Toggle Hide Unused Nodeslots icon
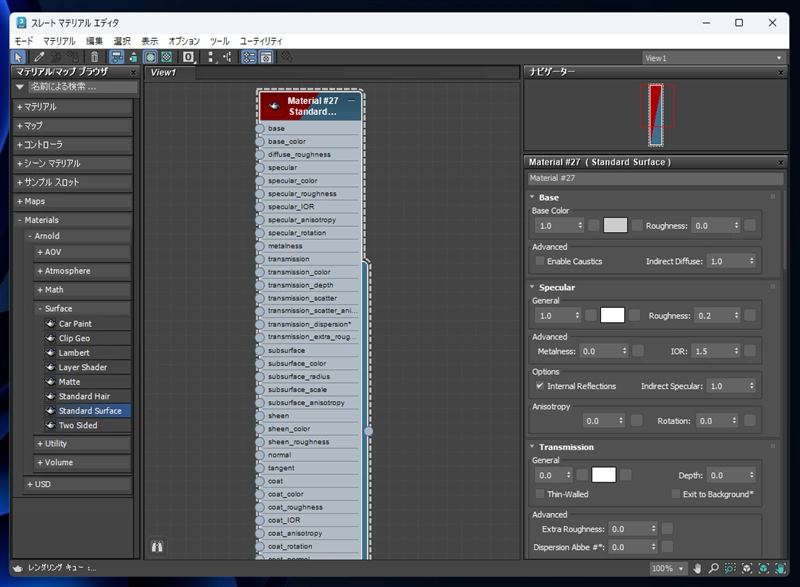This screenshot has height=587, width=800. pos(133,57)
